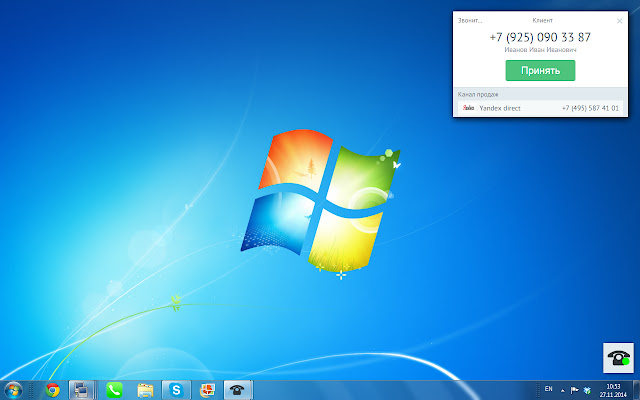Open the orange image app in the taskbar
The width and height of the screenshot is (640, 400).
207,390
